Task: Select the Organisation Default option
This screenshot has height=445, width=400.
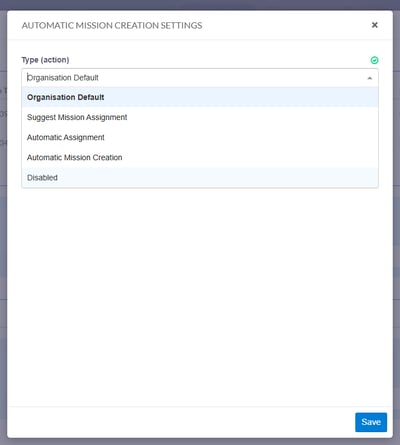Action: click(x=200, y=97)
